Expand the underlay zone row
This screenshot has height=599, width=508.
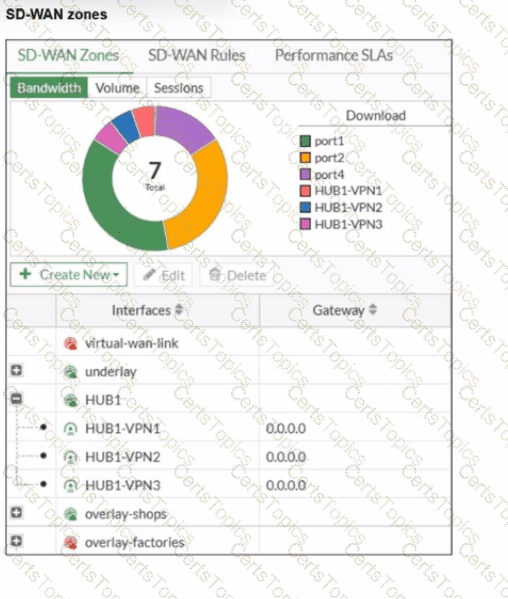[16, 370]
